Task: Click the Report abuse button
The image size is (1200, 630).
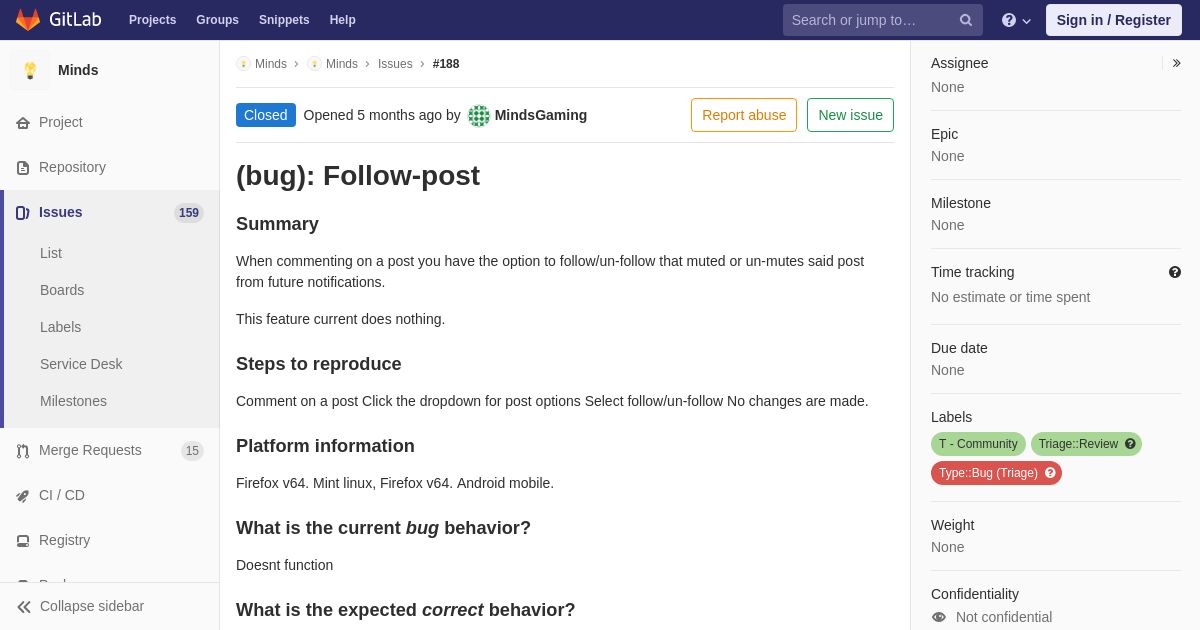Action: [744, 115]
